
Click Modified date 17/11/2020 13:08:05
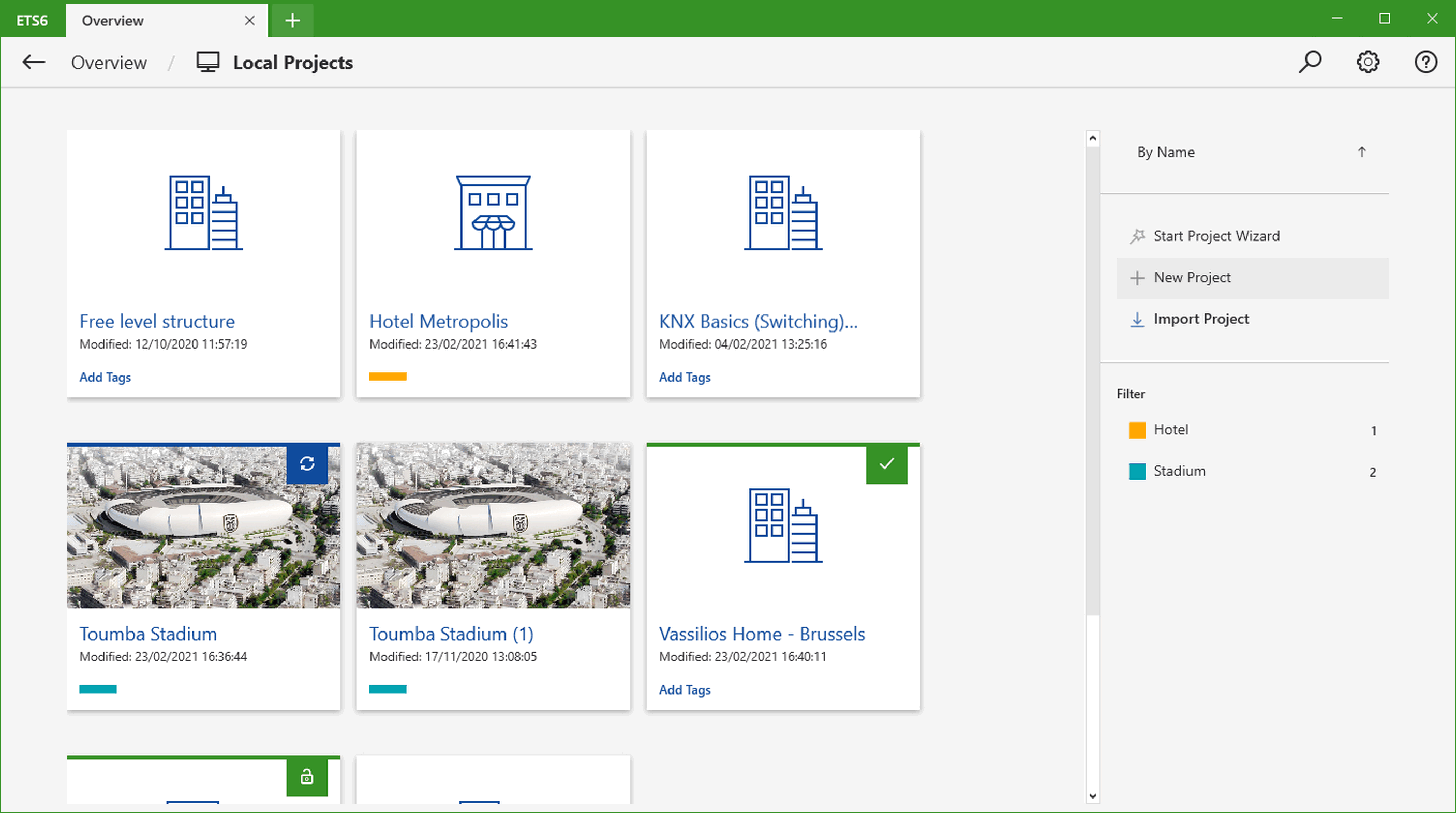coord(453,656)
